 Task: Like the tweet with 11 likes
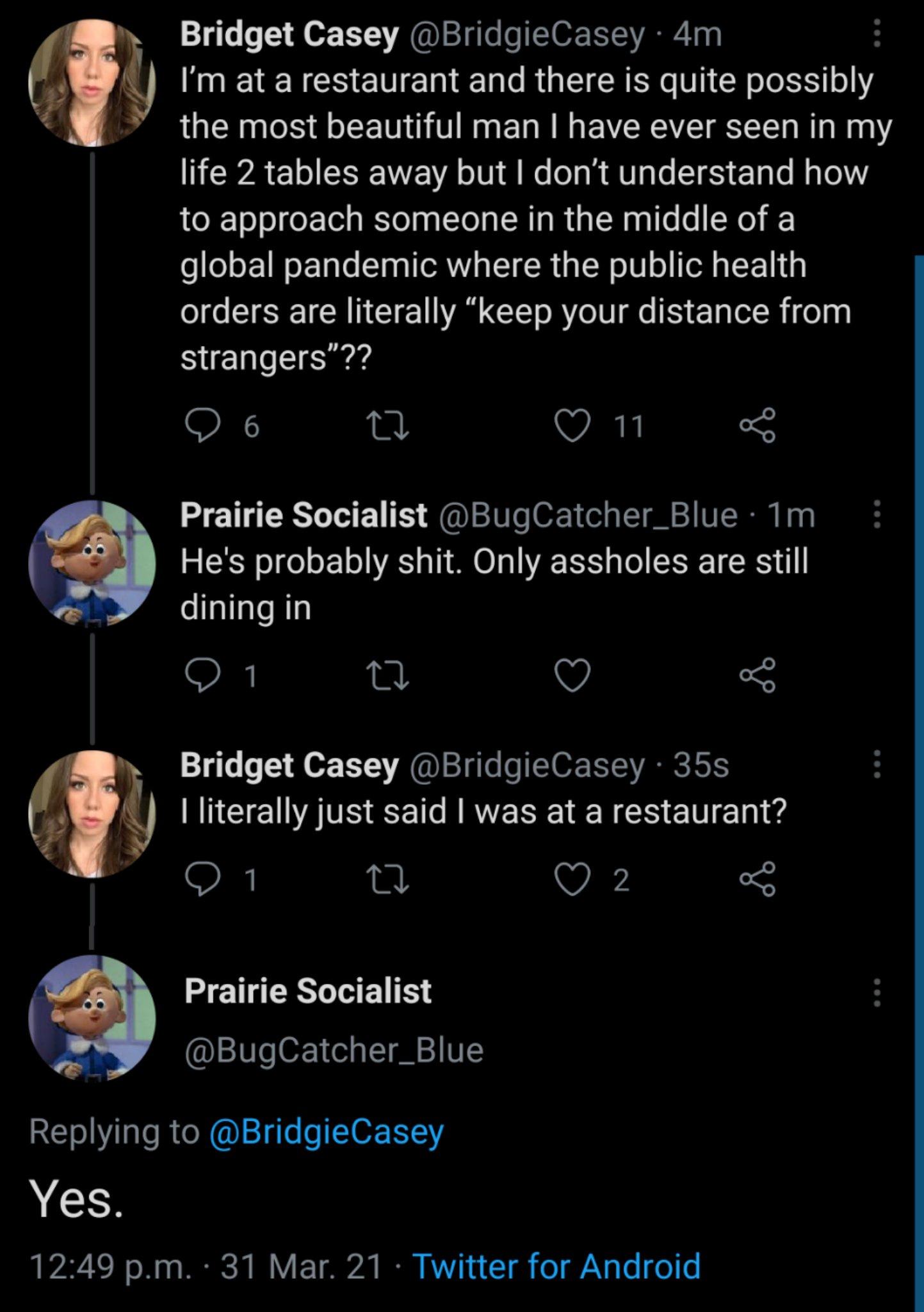[572, 426]
